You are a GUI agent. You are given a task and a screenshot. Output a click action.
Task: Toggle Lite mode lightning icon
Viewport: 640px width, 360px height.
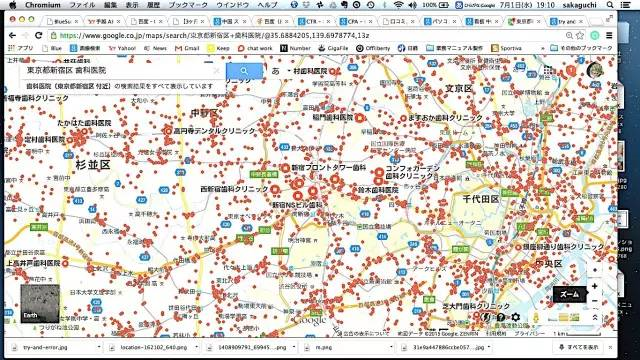coord(486,317)
